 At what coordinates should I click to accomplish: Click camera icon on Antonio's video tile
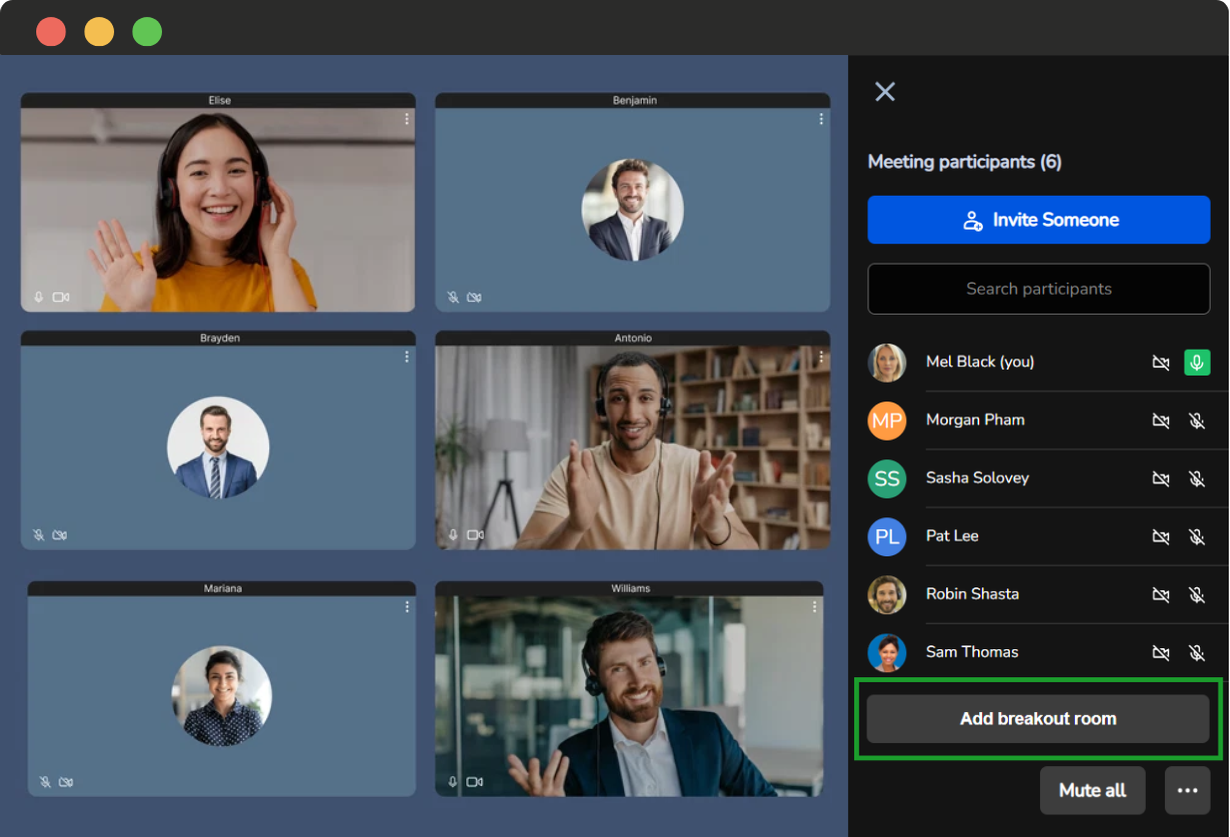point(475,535)
